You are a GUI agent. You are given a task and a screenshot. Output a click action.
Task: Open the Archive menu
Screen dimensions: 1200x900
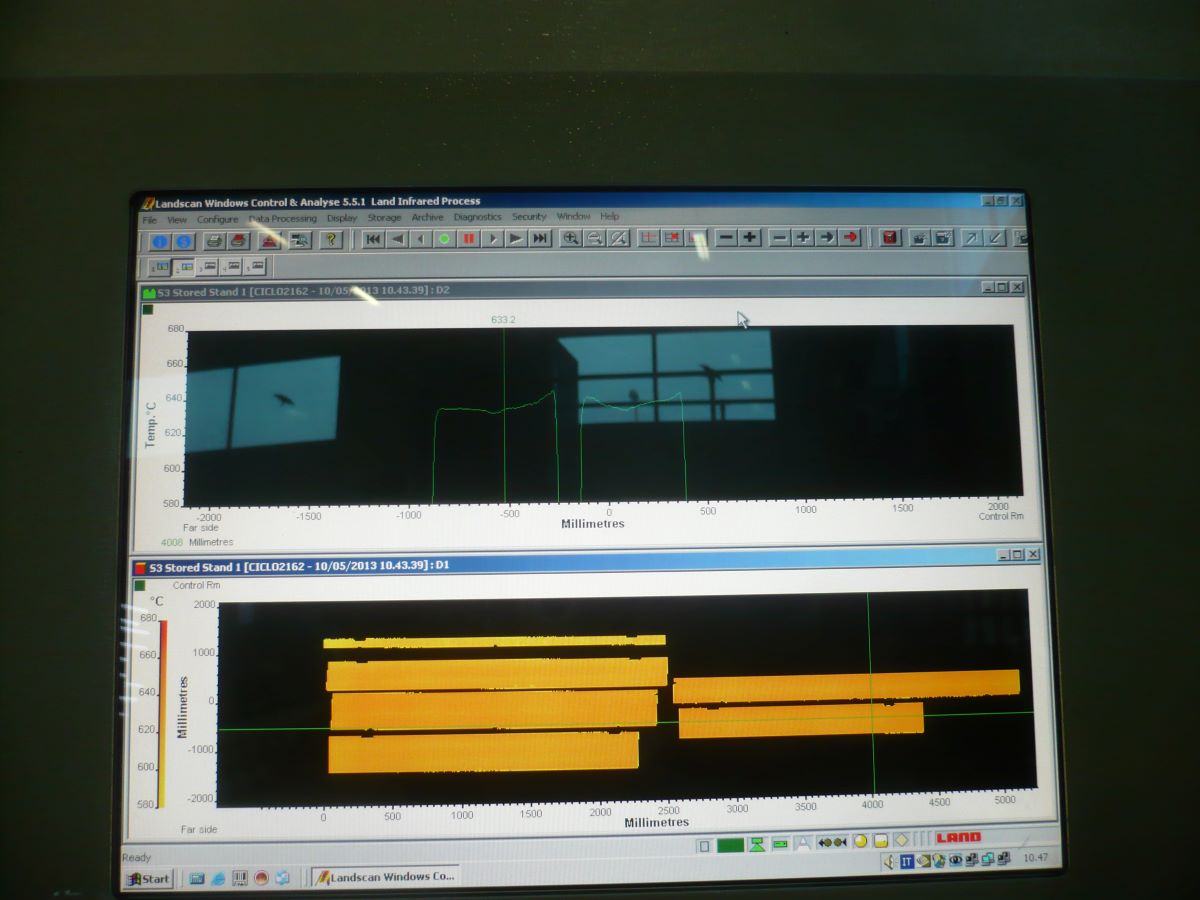tap(428, 217)
